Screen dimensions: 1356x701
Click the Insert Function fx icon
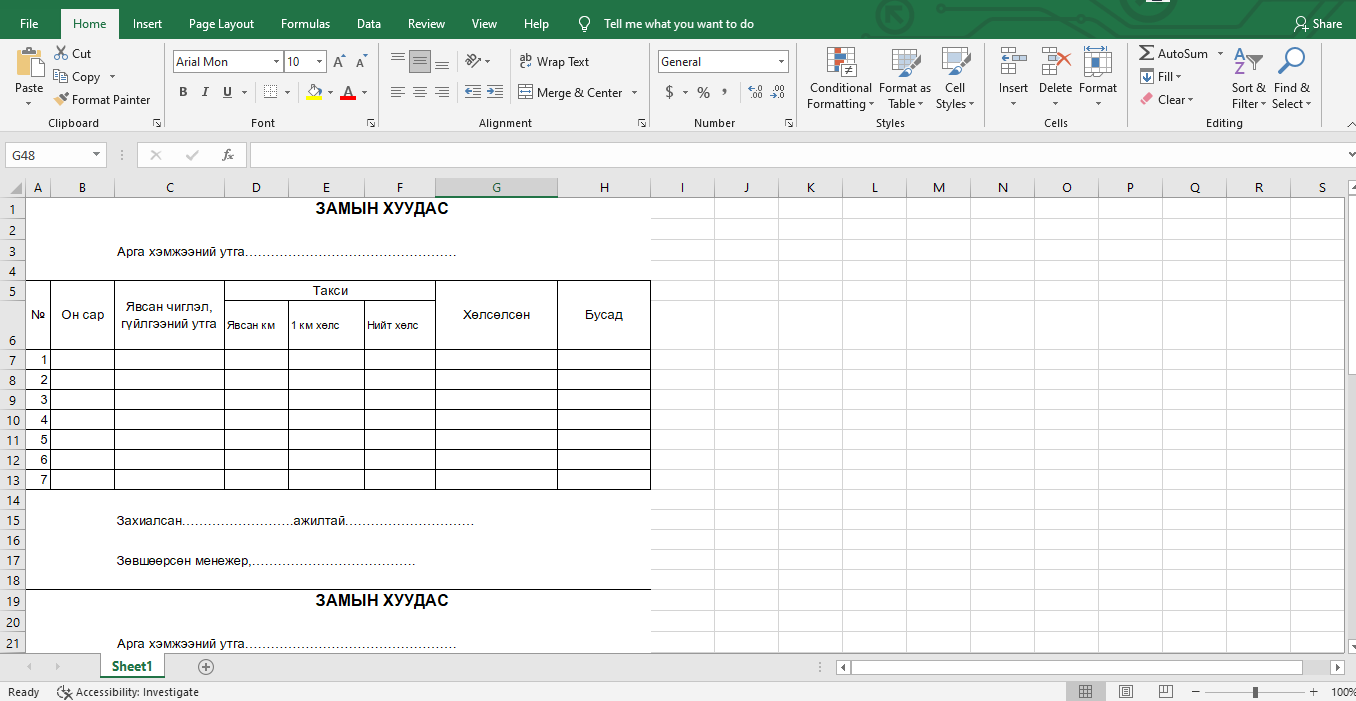tap(228, 155)
